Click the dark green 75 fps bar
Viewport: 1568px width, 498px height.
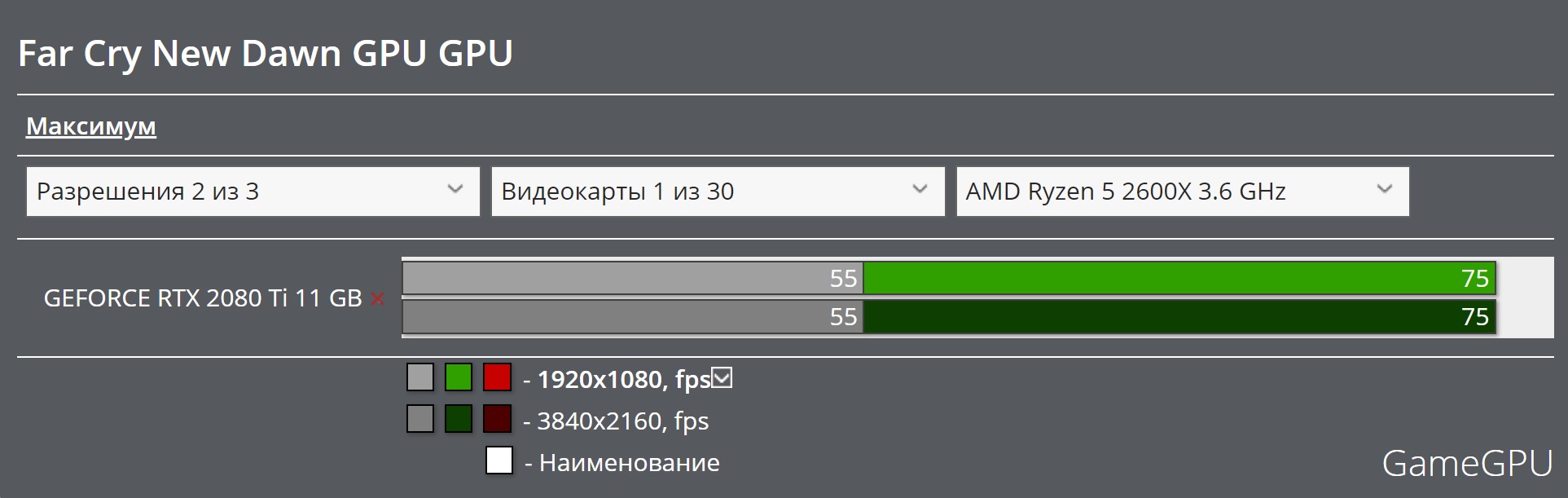pos(1179,316)
